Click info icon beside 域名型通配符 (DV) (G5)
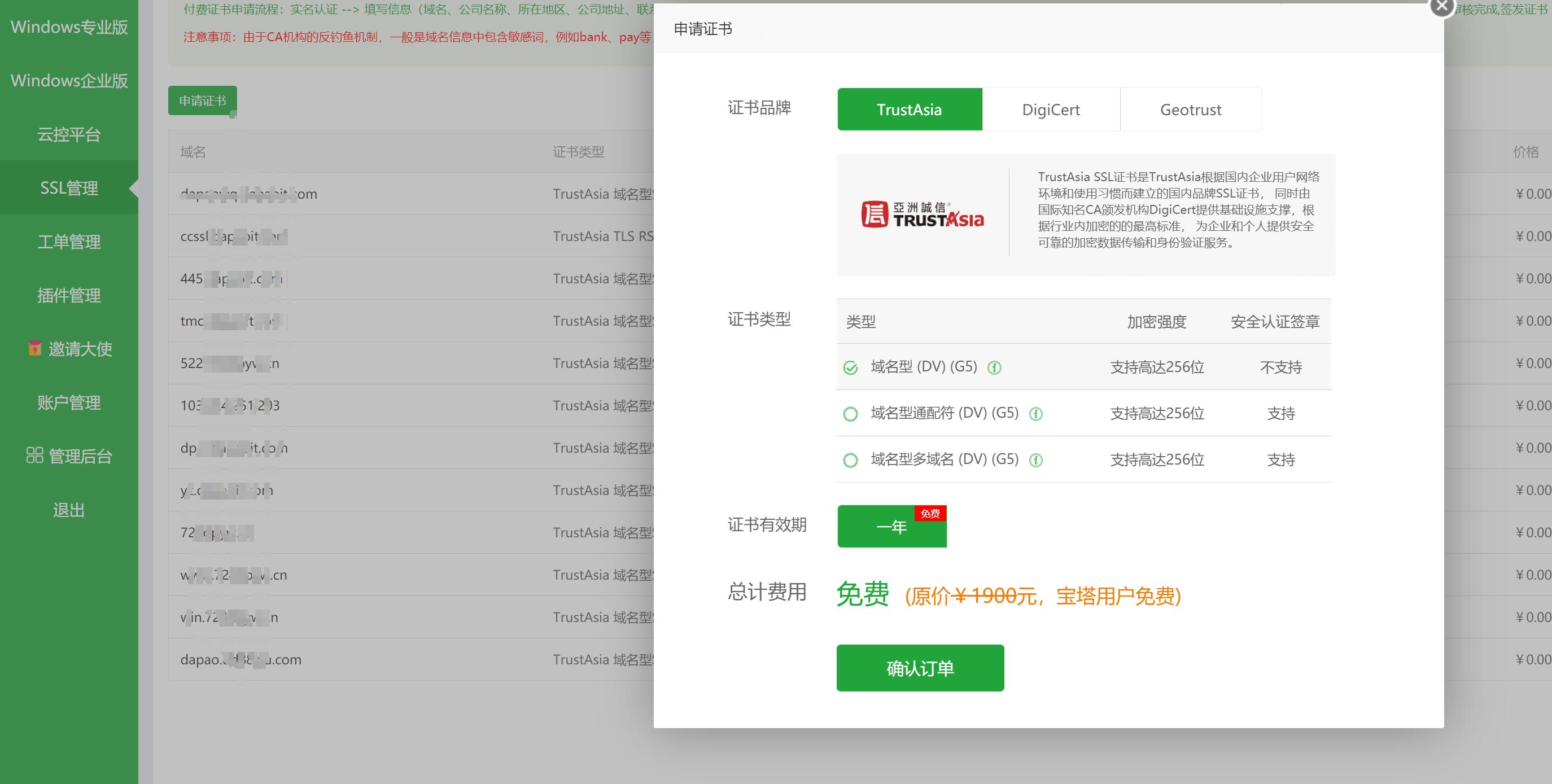Viewport: 1552px width, 784px height. [1035, 414]
